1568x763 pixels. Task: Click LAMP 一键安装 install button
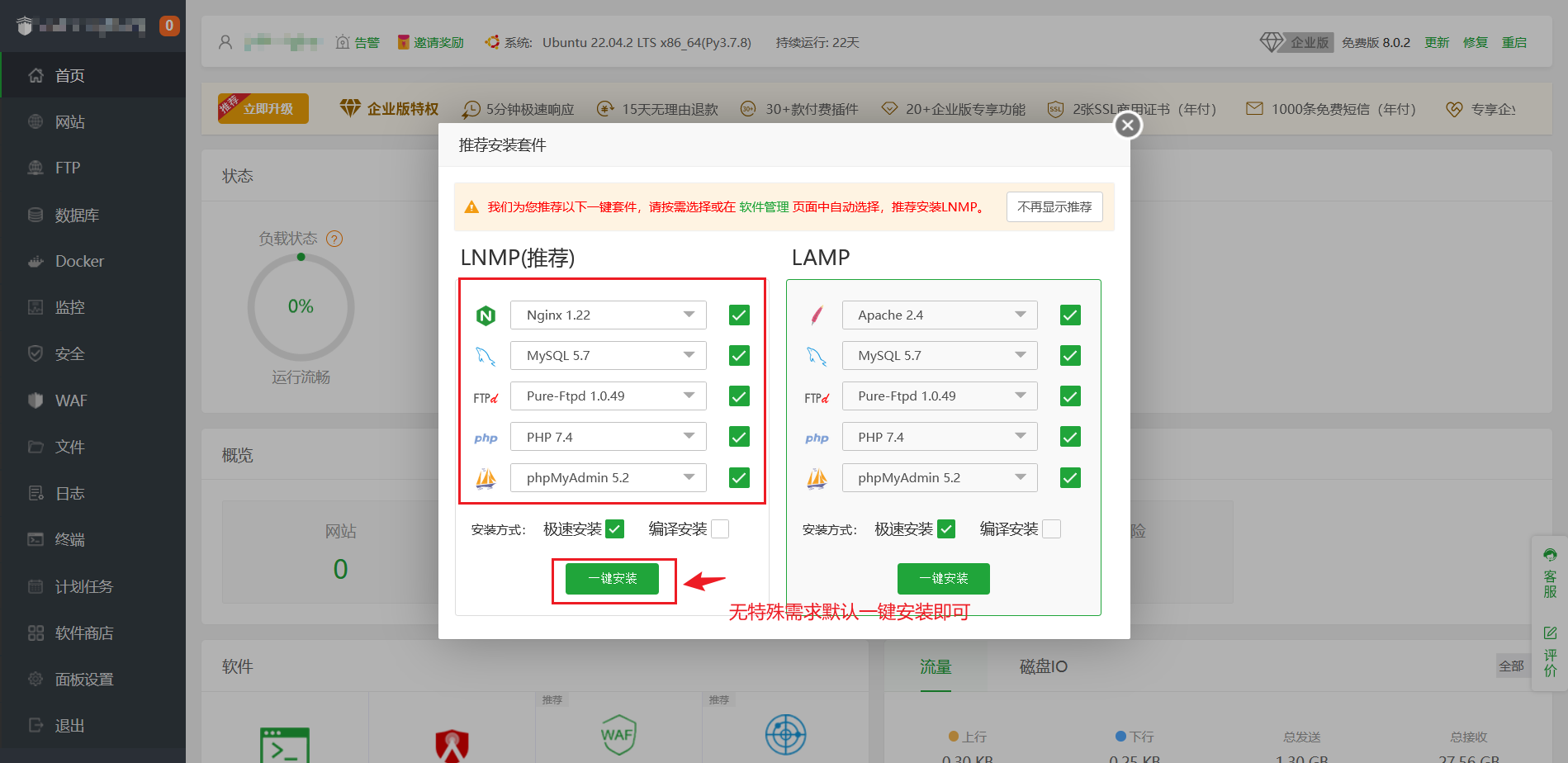(943, 579)
